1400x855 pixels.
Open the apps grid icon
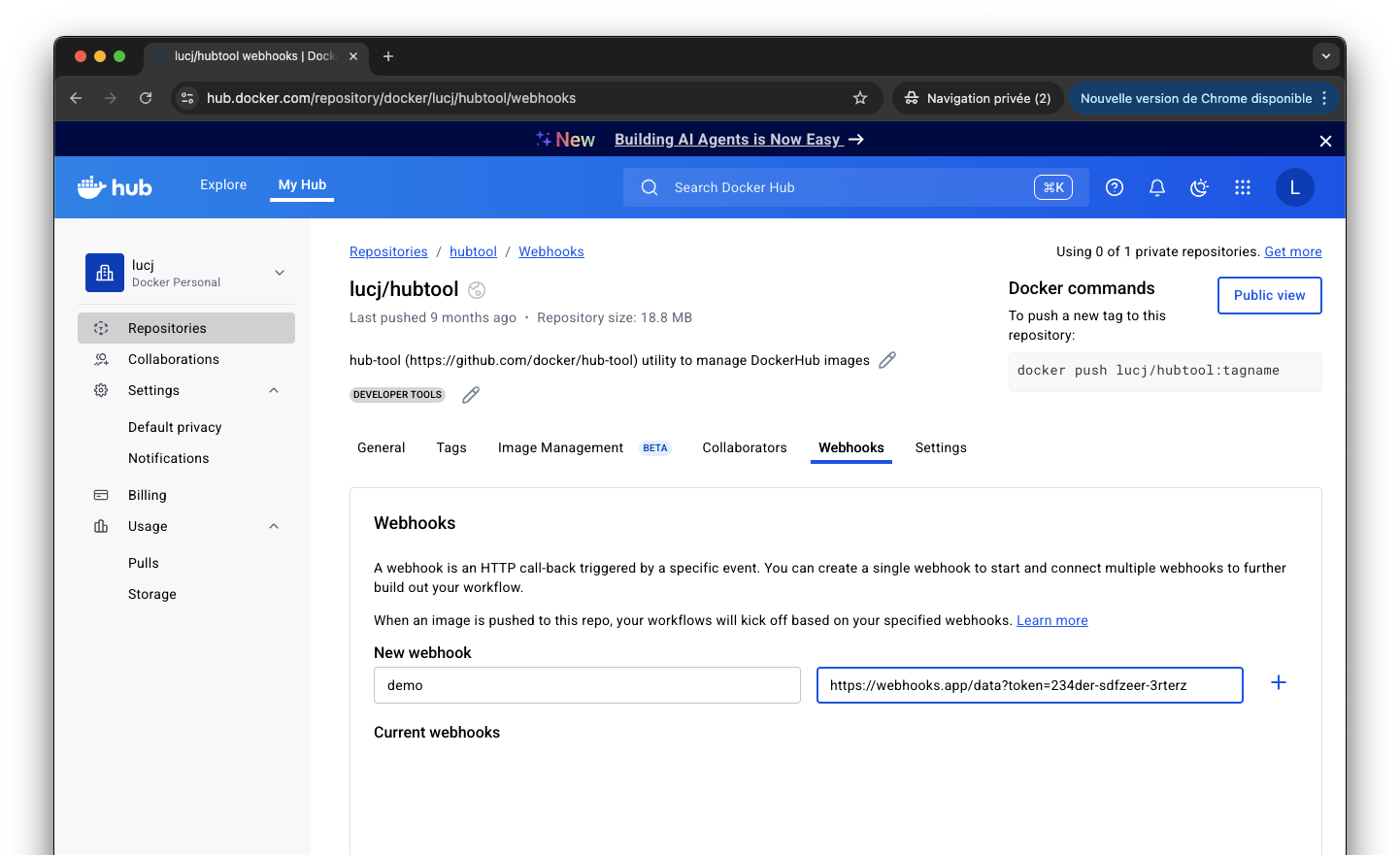1243,187
